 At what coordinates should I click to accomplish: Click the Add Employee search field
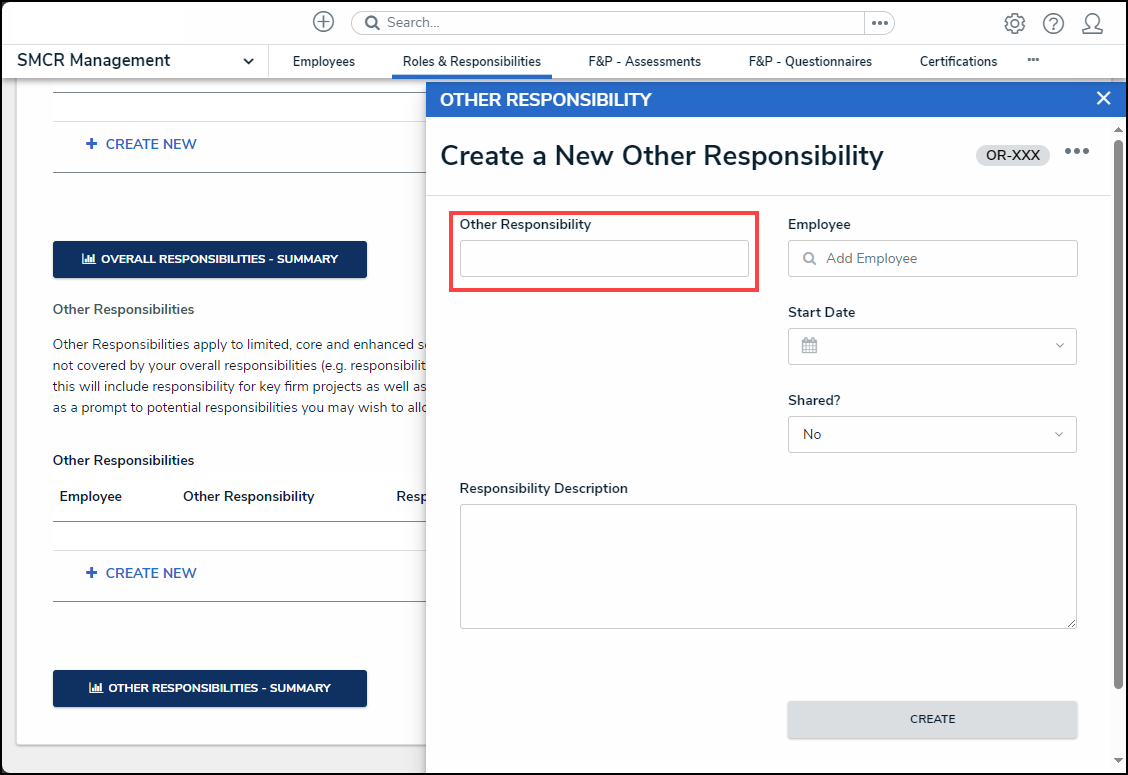pyautogui.click(x=940, y=258)
